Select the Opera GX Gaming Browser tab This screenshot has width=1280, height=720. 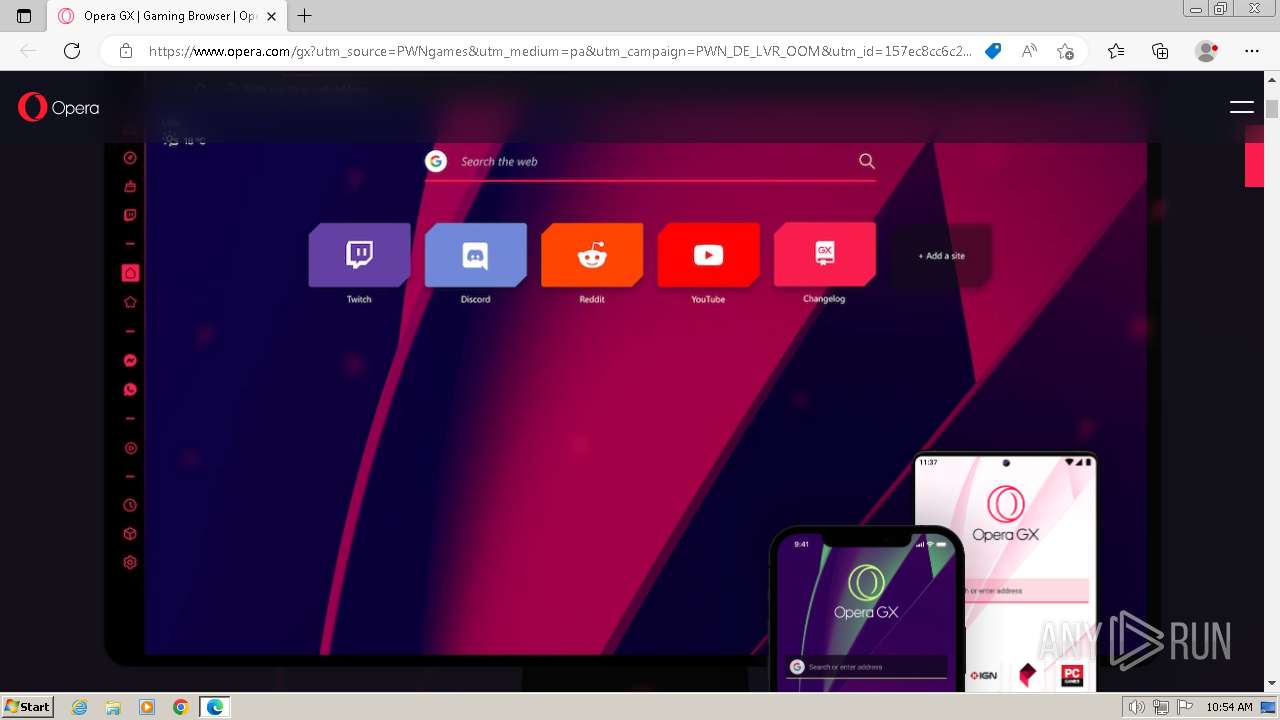[168, 16]
